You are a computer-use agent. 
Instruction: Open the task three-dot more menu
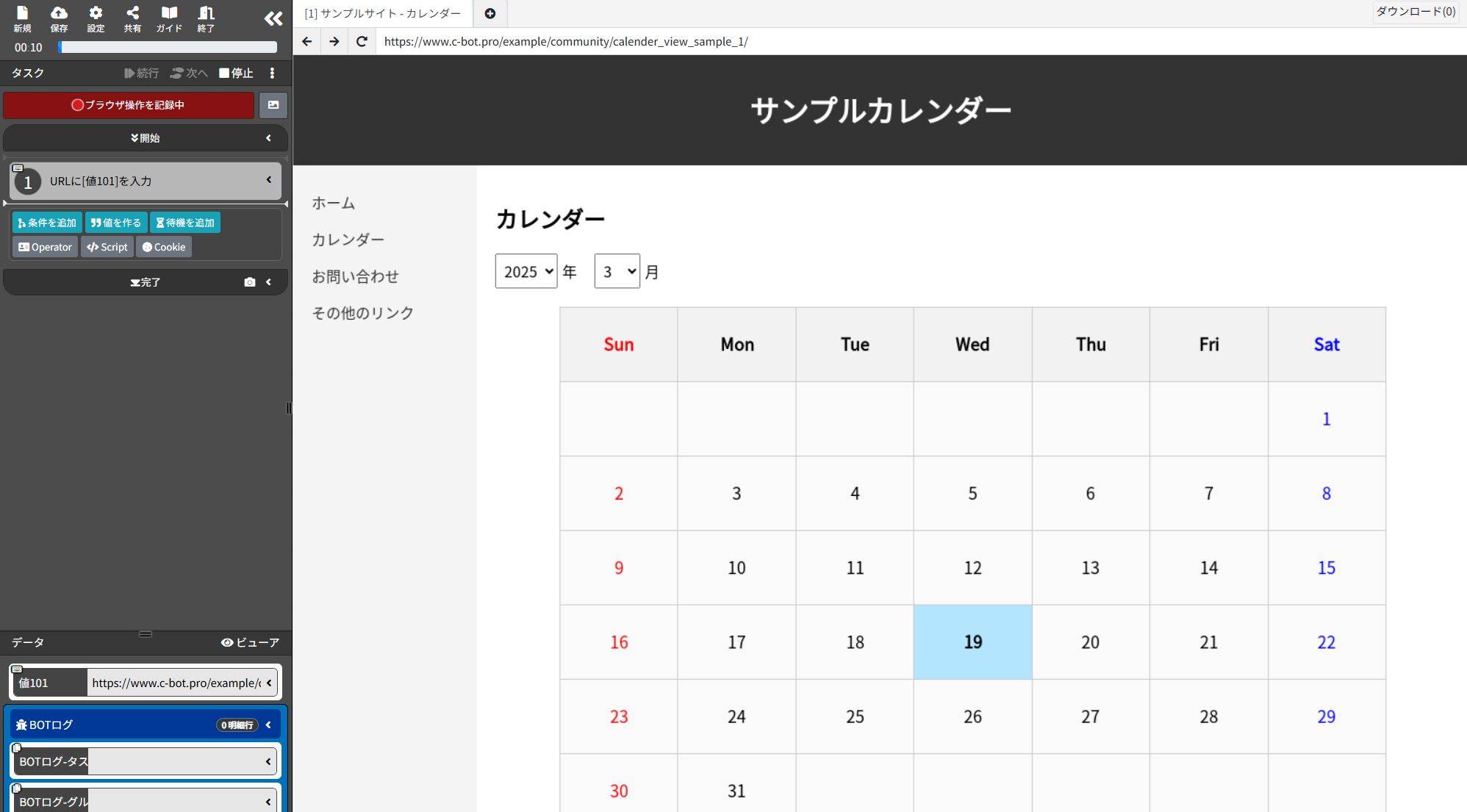pos(272,73)
